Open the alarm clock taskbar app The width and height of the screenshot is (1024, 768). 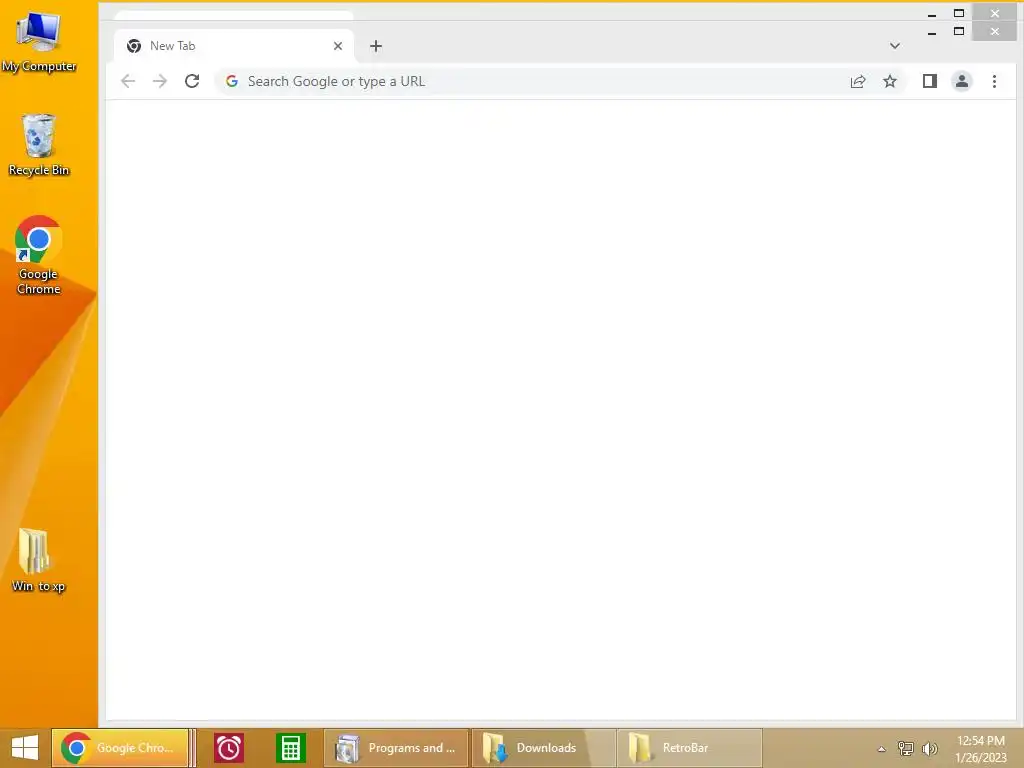(x=229, y=748)
